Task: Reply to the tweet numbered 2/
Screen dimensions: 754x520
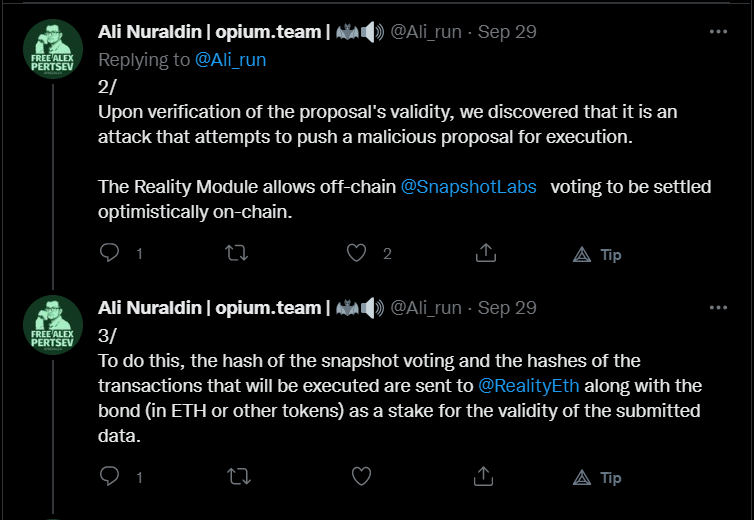Action: coord(109,253)
